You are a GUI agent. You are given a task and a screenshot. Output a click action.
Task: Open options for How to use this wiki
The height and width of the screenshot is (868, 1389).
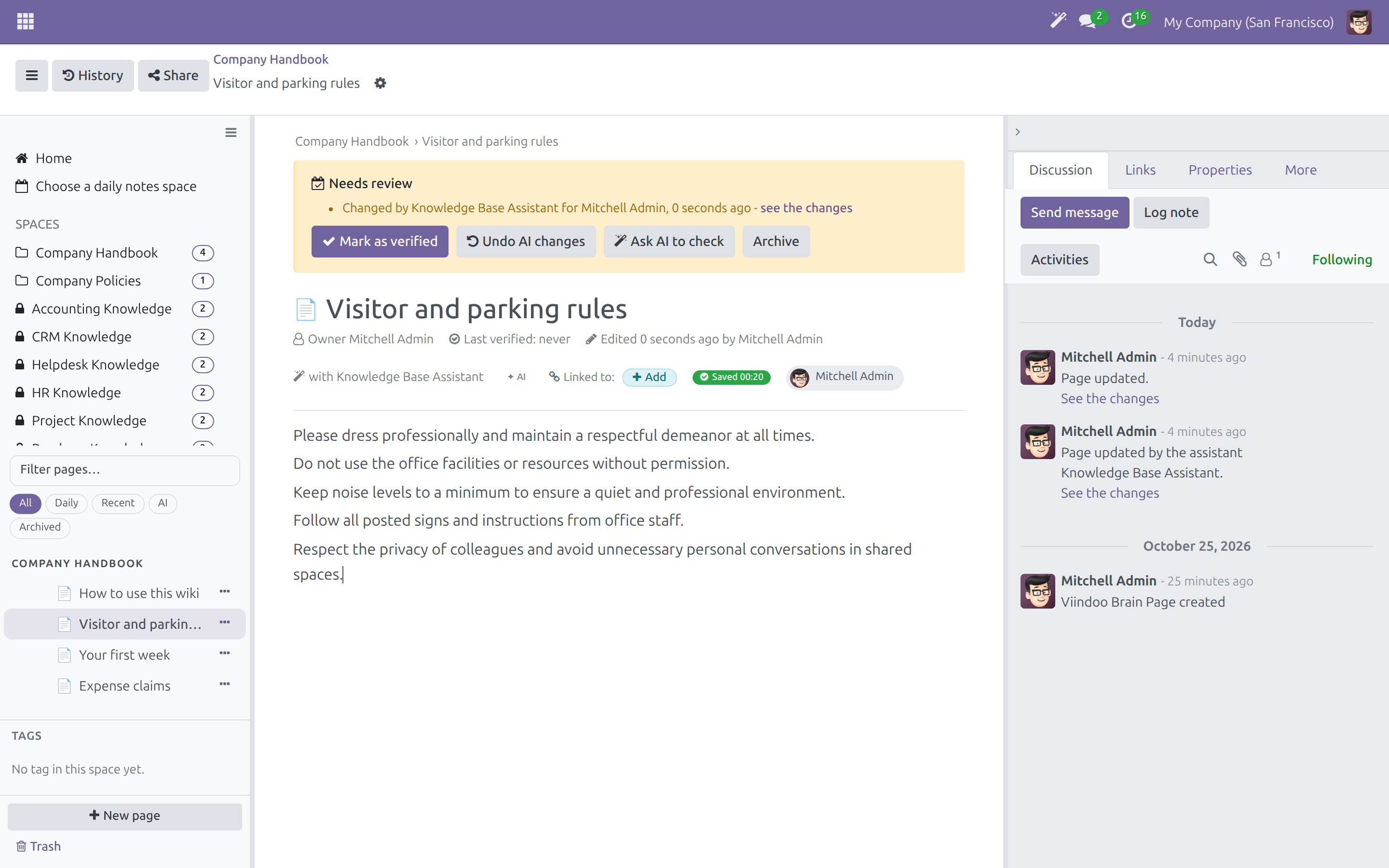pyautogui.click(x=224, y=591)
